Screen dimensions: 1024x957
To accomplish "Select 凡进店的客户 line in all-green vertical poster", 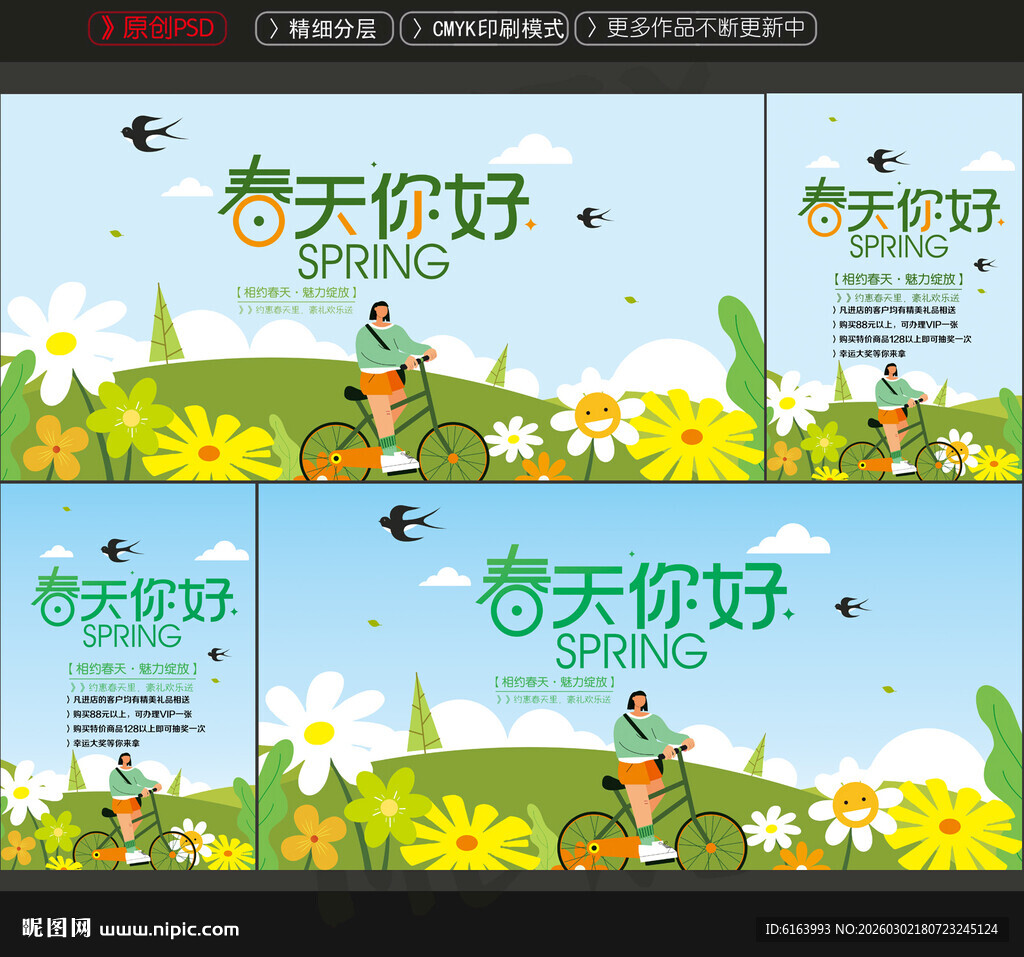I will click(x=129, y=700).
